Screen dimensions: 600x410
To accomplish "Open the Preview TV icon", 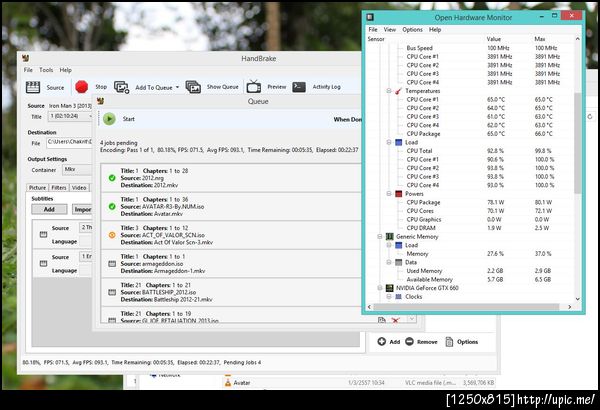I will pyautogui.click(x=254, y=87).
